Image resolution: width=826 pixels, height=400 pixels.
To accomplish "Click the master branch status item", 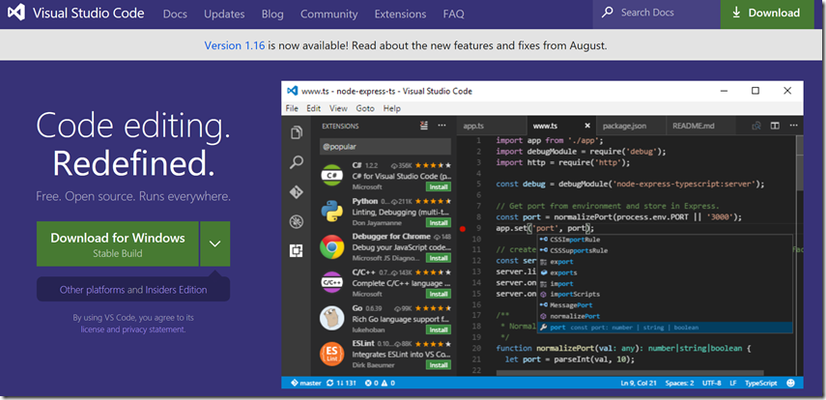I will pos(306,383).
